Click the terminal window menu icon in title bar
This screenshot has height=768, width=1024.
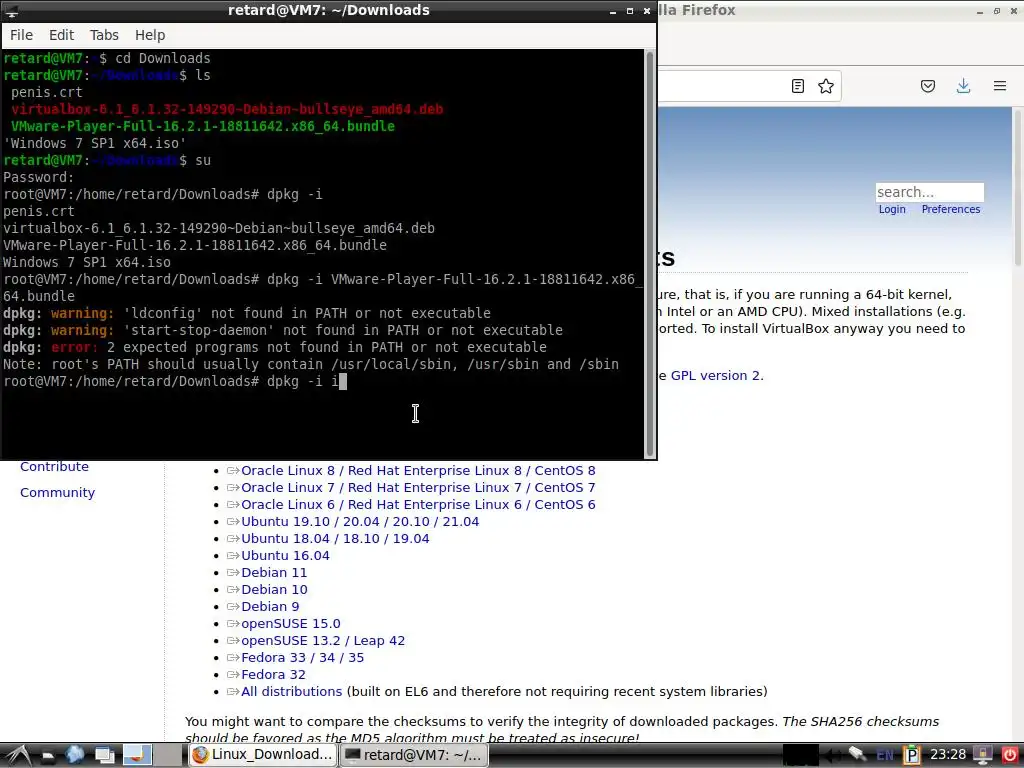coord(11,10)
